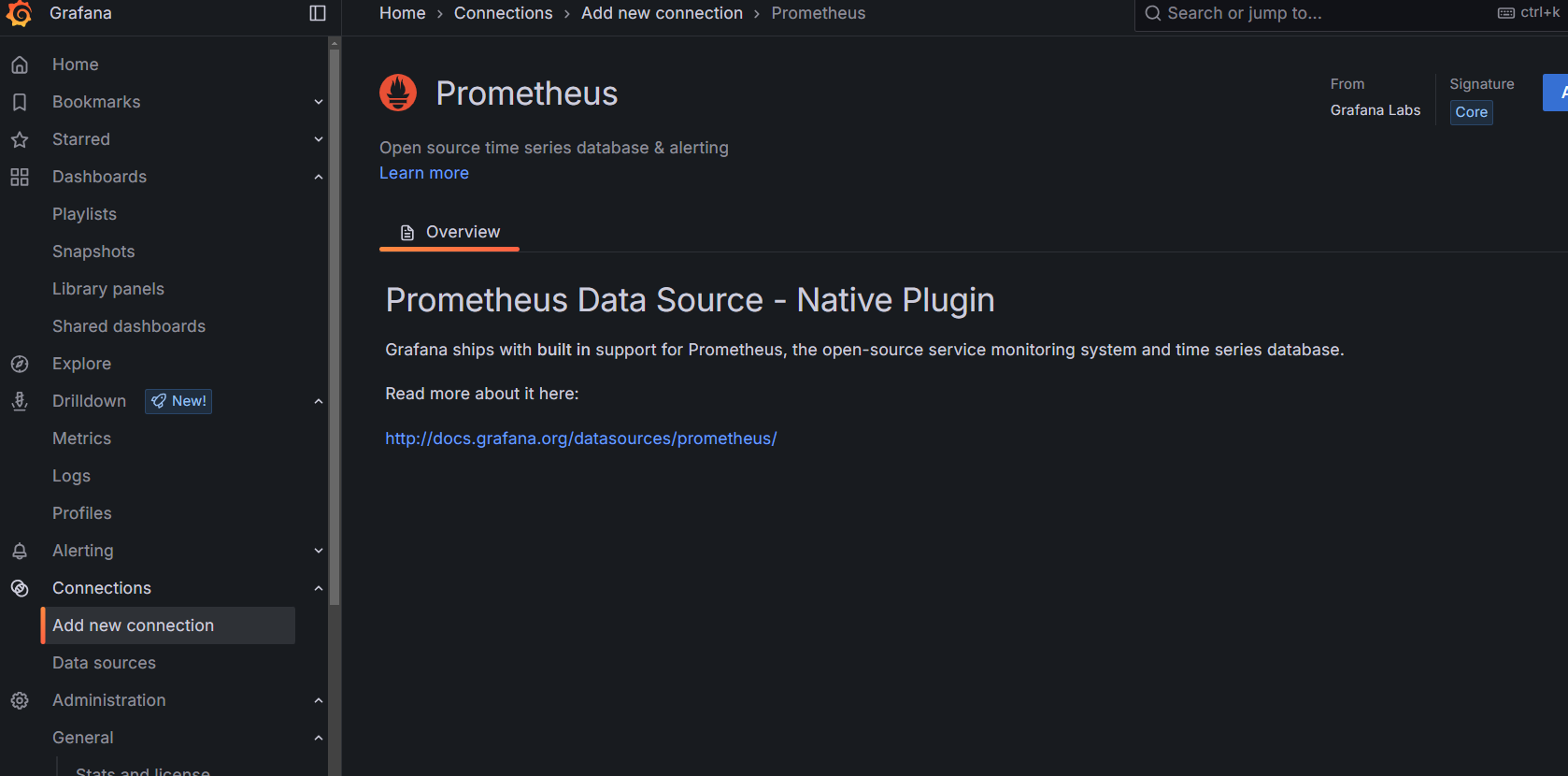This screenshot has height=776, width=1568.
Task: Collapse the Dashboards section chevron
Action: 319,177
